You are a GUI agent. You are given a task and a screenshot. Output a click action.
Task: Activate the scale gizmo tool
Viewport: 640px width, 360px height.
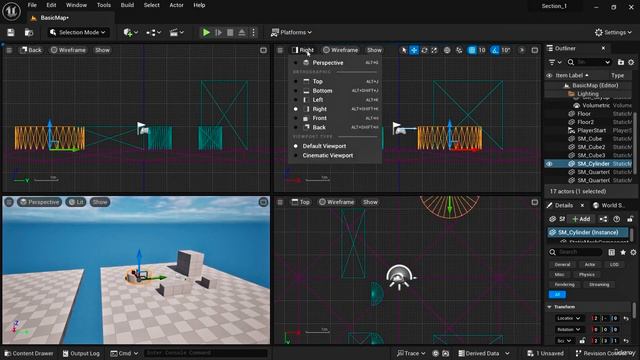point(434,50)
